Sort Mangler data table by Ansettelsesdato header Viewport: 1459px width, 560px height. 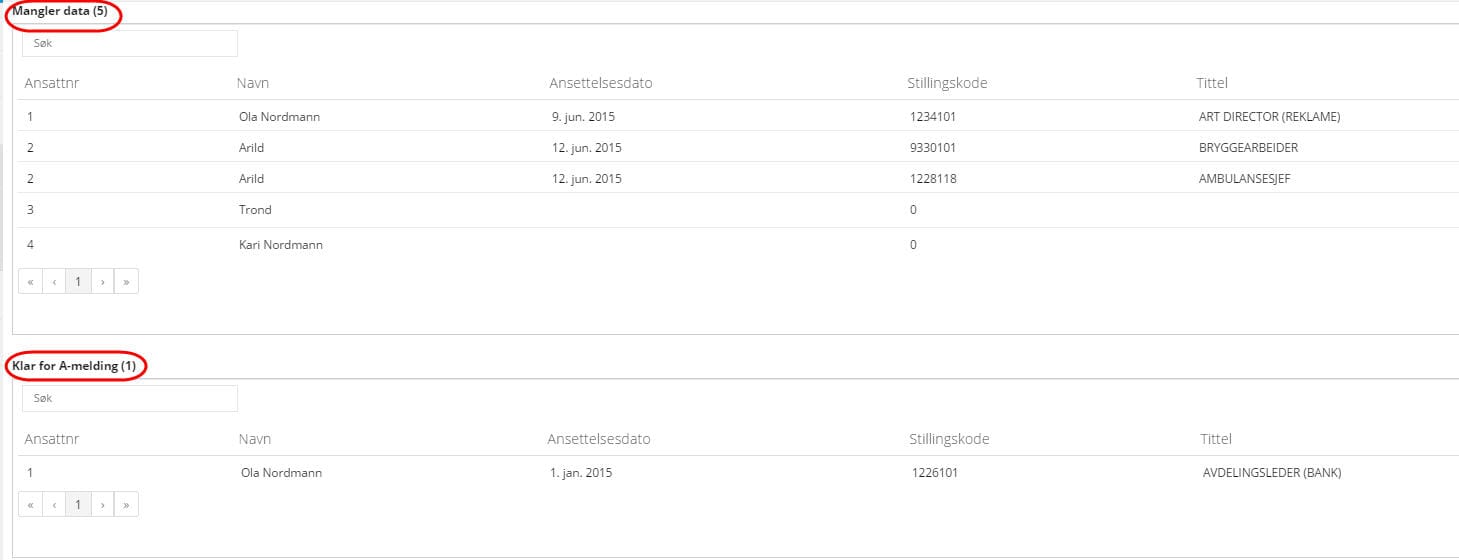click(x=600, y=83)
